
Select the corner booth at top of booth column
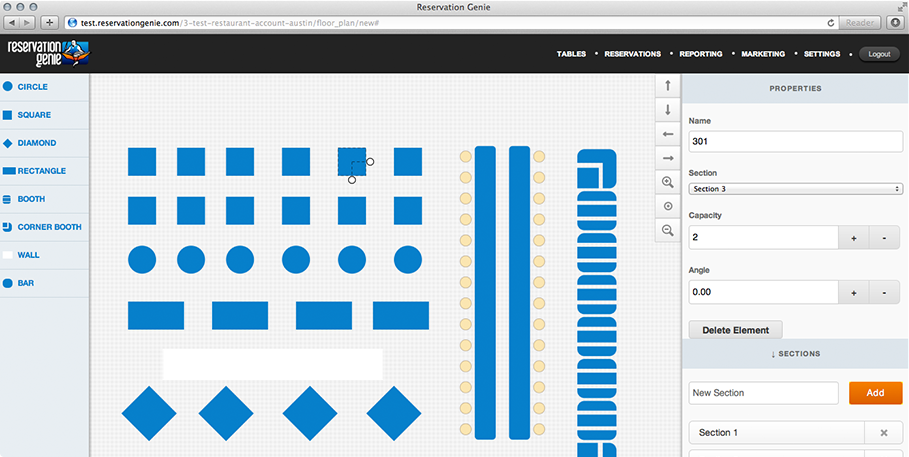597,169
